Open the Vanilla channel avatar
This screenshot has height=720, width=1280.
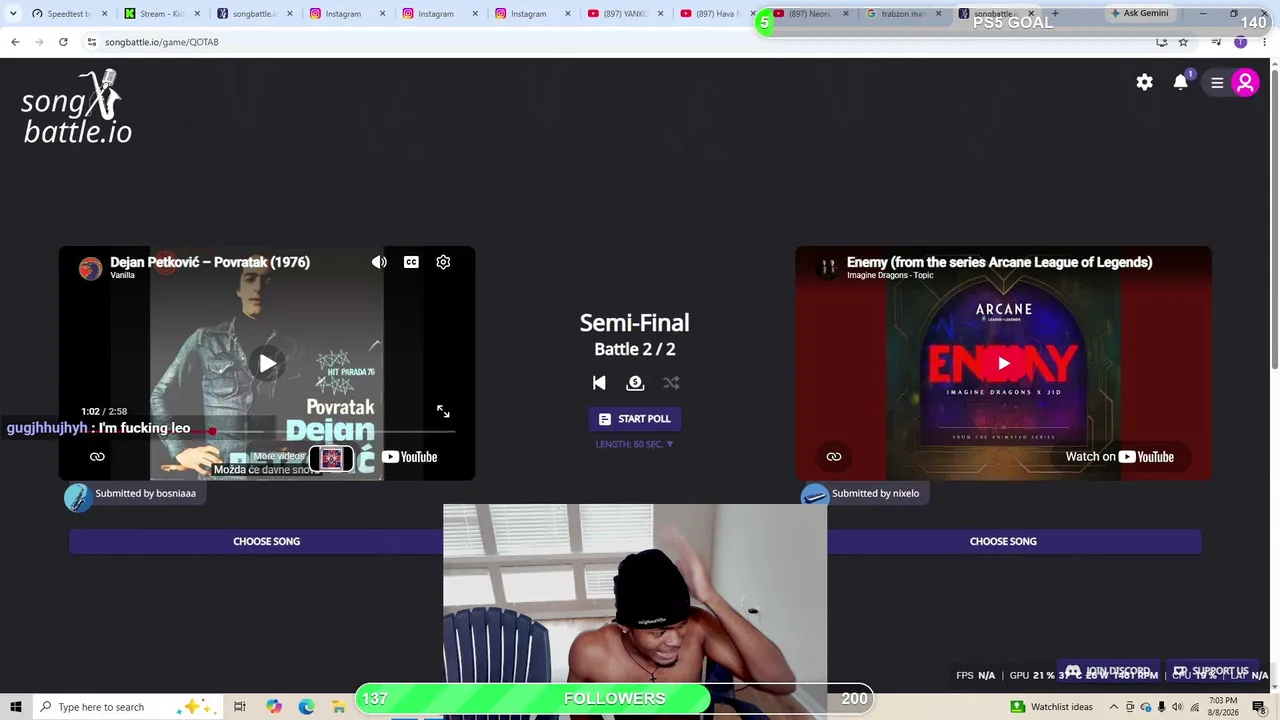pyautogui.click(x=91, y=268)
